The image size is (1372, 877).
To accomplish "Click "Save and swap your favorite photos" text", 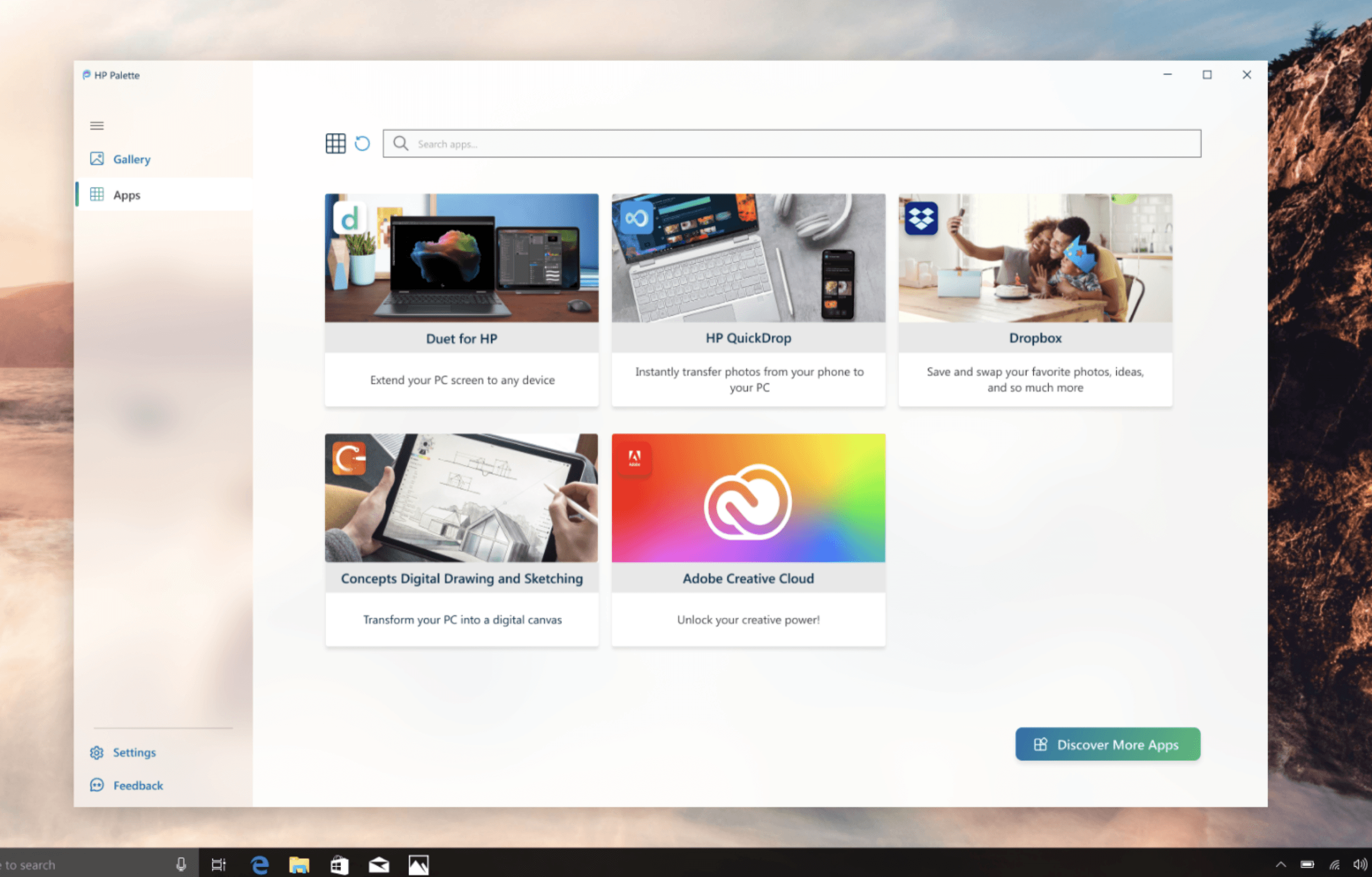I will tap(1035, 379).
